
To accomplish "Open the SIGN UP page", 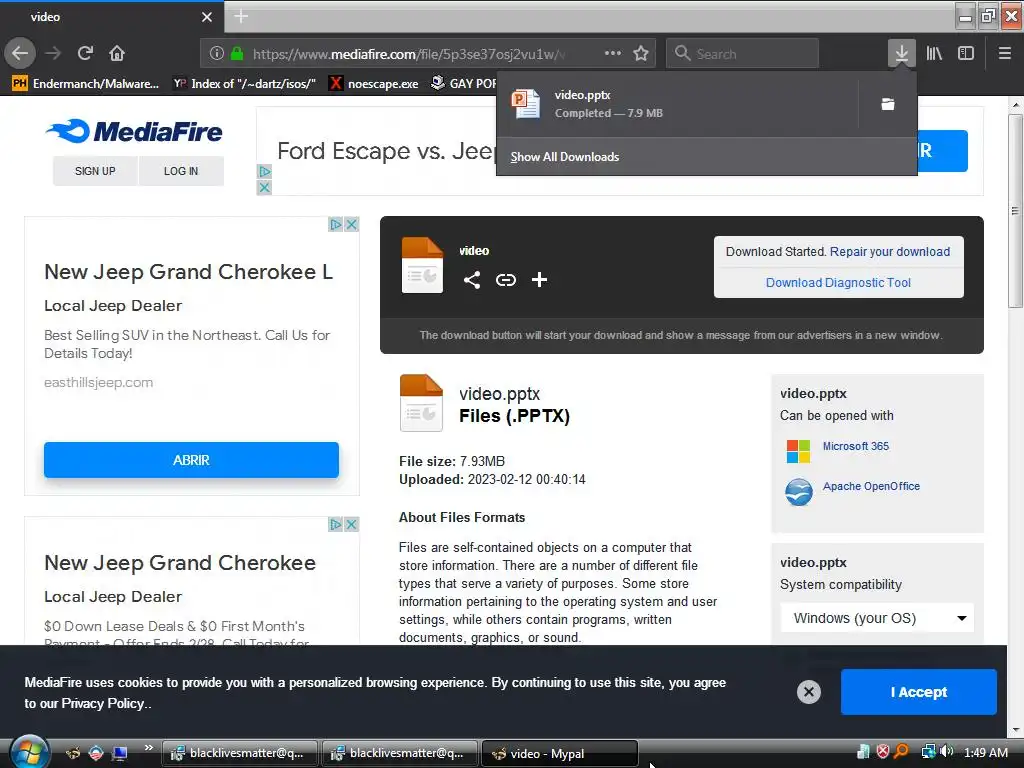I will 95,171.
